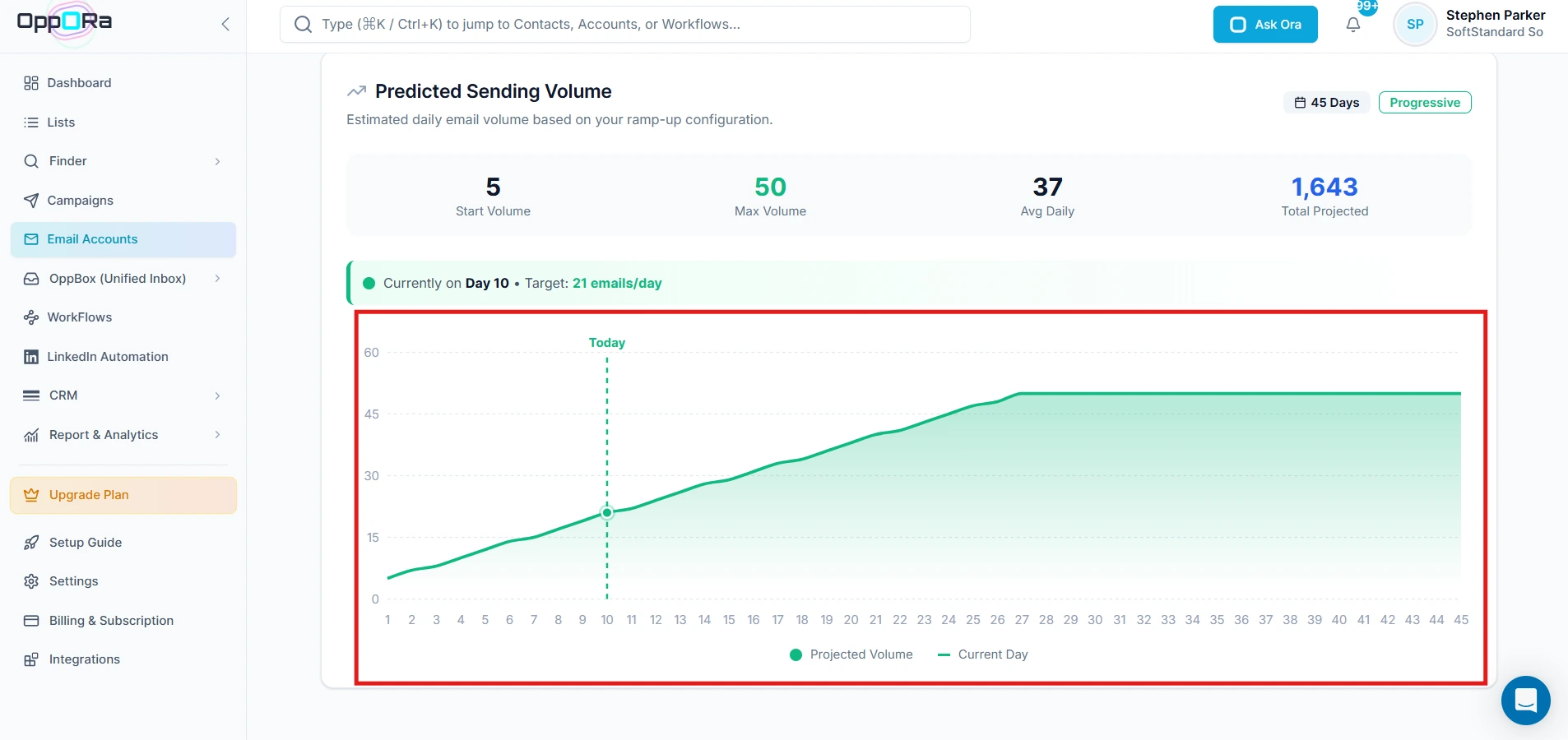Expand the CRM submenu chevron
The height and width of the screenshot is (740, 1568).
(217, 395)
